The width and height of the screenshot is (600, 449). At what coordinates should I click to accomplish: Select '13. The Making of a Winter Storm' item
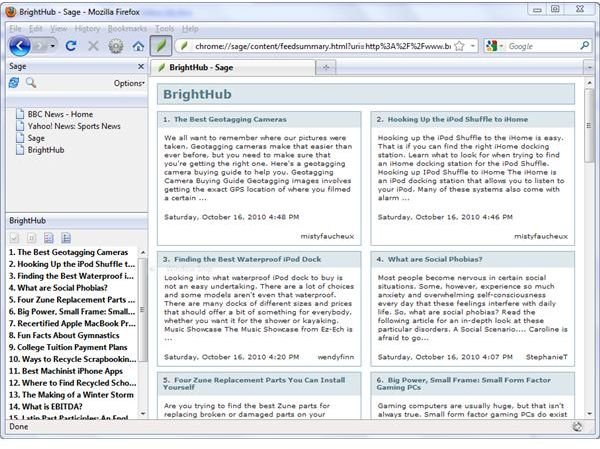(71, 395)
